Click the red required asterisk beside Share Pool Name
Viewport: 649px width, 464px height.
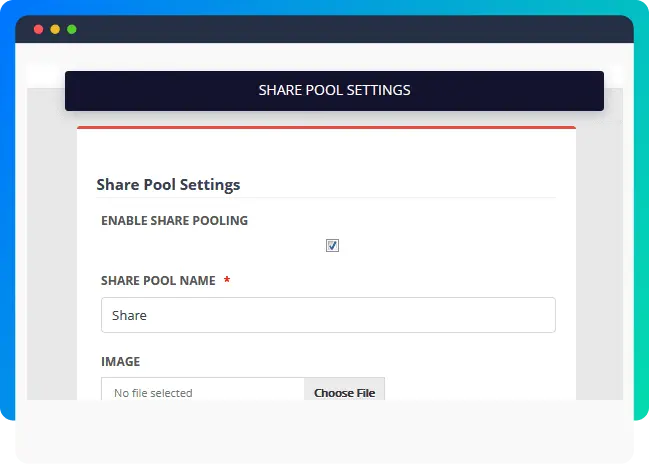point(227,281)
